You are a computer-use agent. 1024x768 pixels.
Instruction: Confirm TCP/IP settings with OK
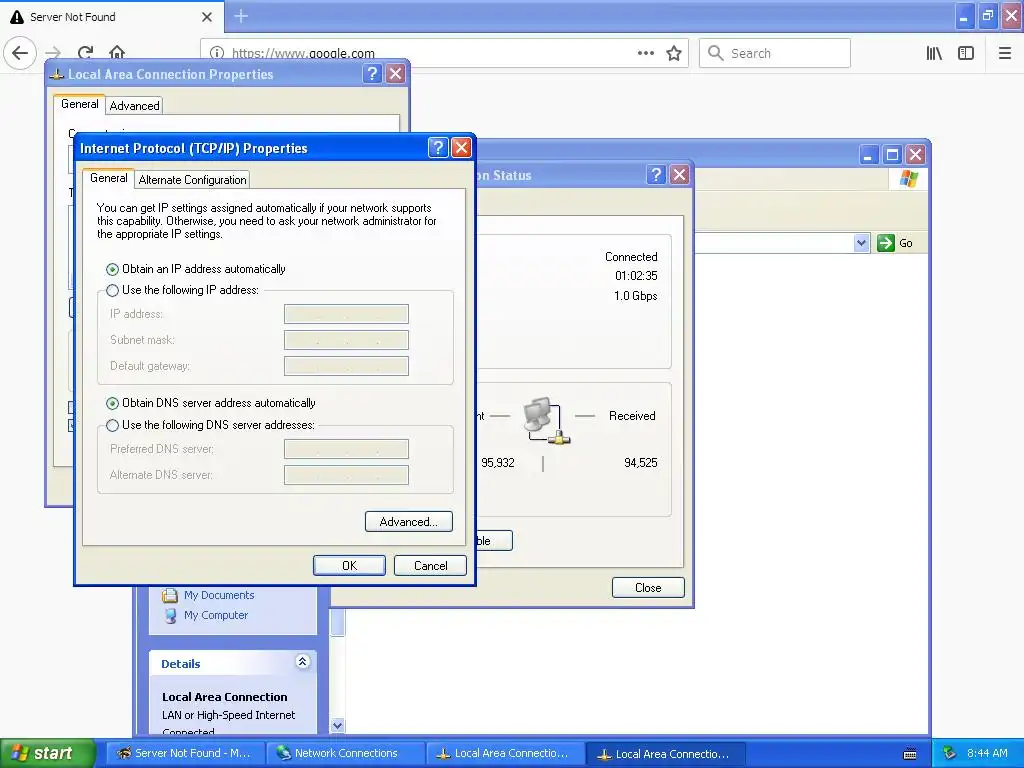(x=349, y=566)
